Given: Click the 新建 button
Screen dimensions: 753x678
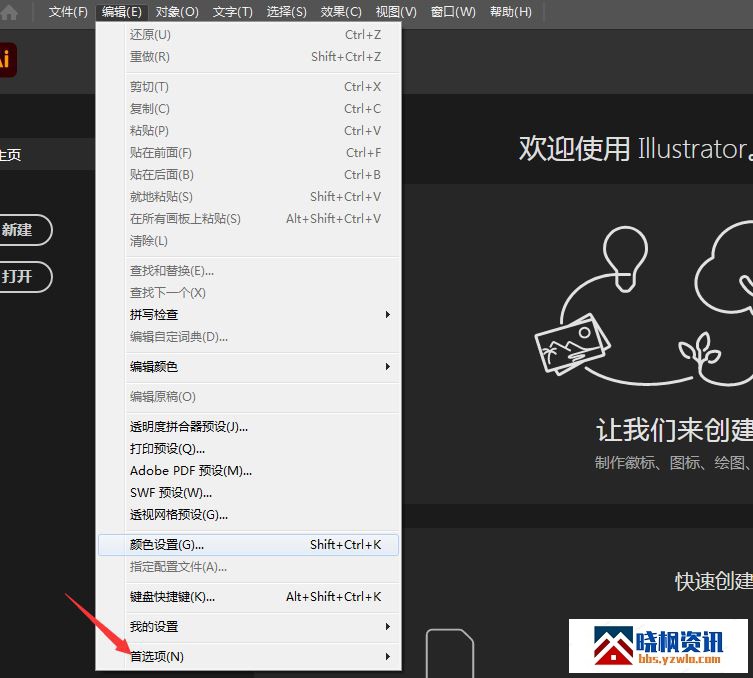Looking at the screenshot, I should tap(18, 230).
